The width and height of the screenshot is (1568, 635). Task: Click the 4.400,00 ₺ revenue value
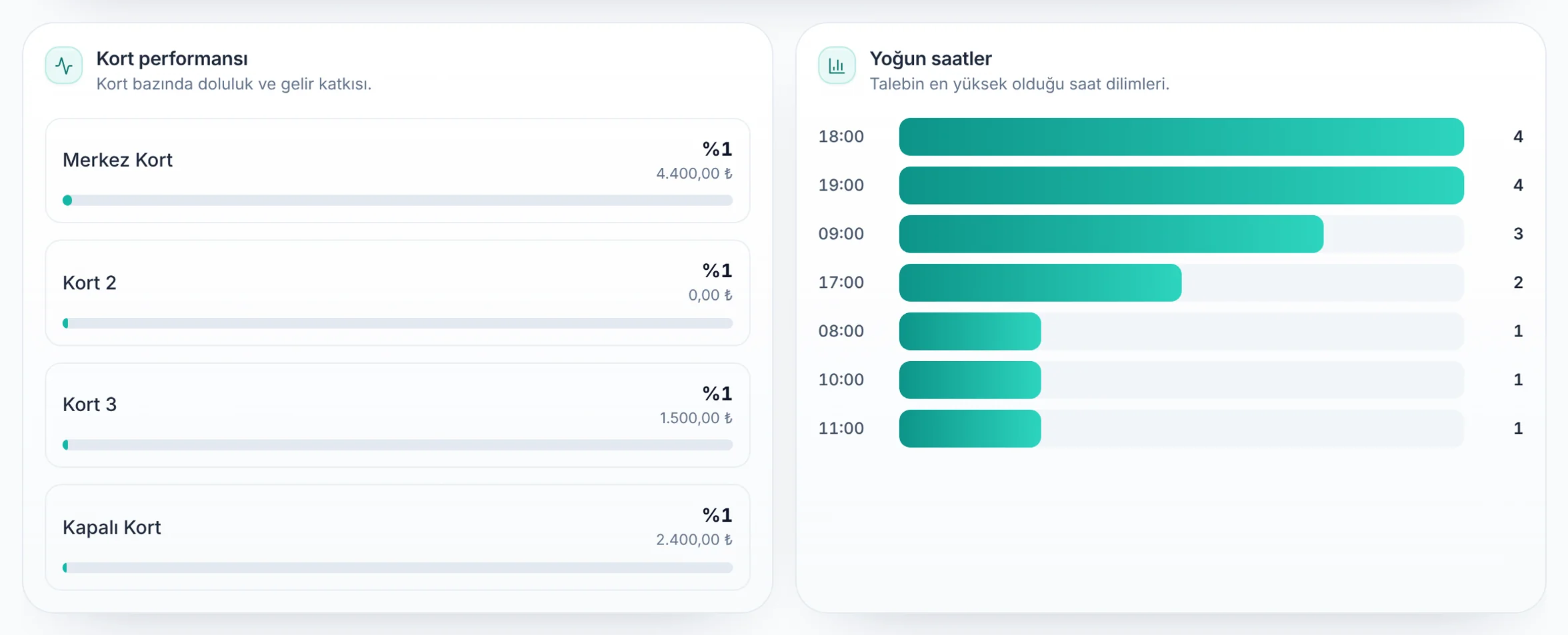pyautogui.click(x=694, y=173)
